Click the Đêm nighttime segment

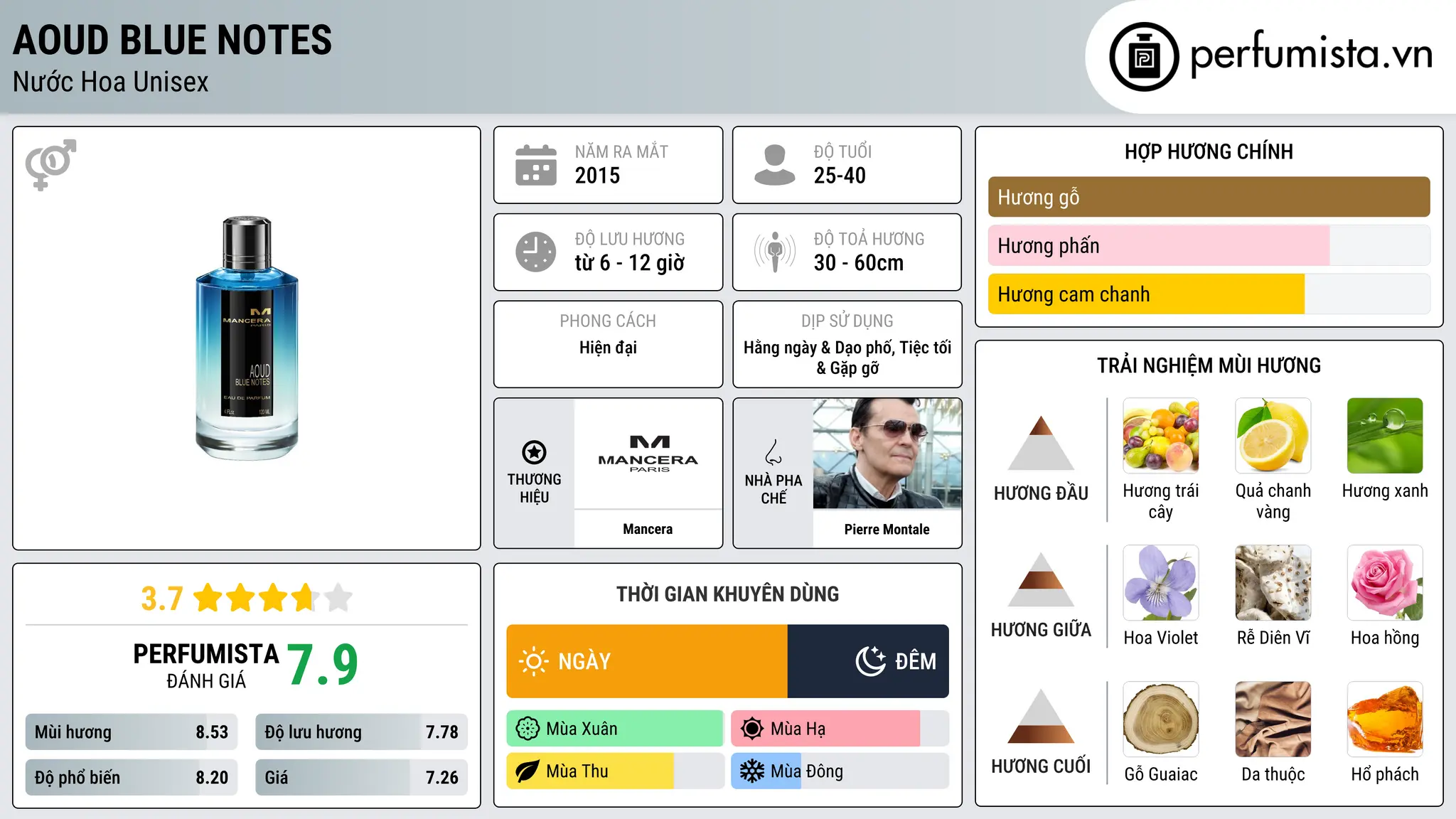pyautogui.click(x=868, y=661)
